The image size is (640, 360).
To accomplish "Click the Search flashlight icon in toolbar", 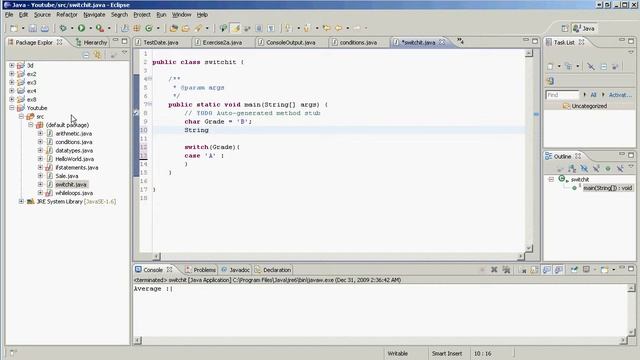I will click(x=198, y=28).
